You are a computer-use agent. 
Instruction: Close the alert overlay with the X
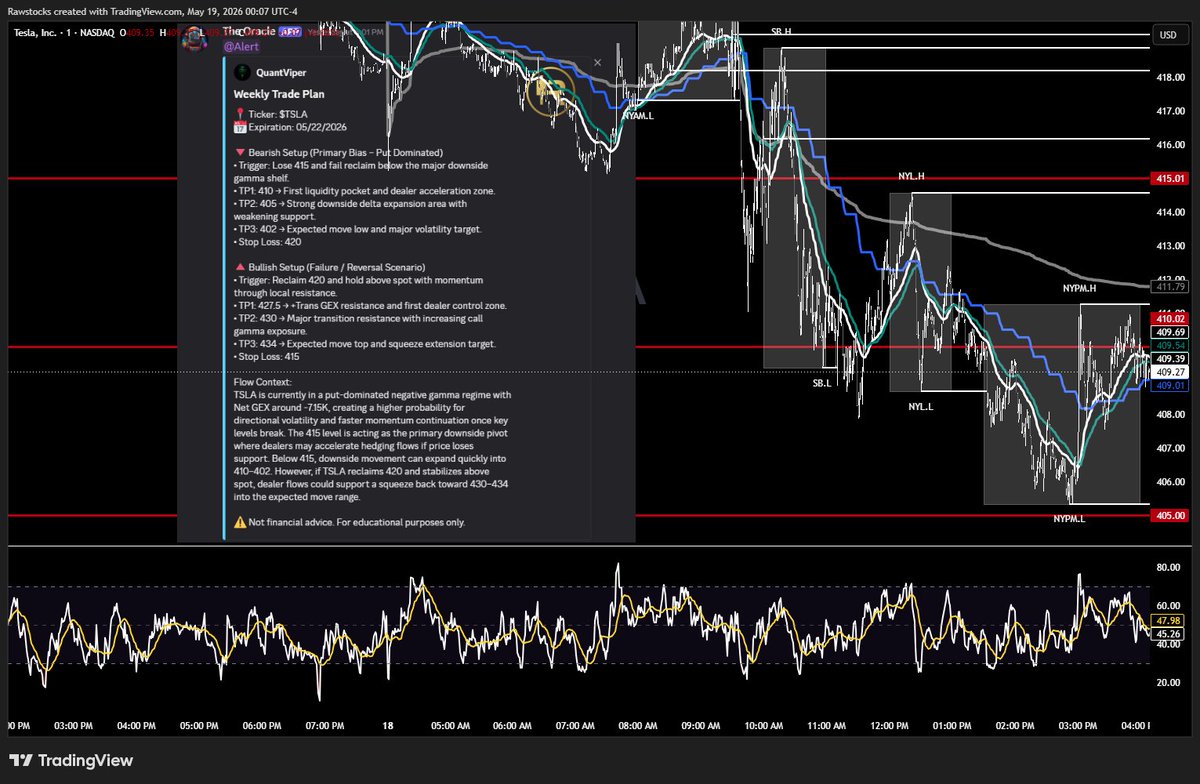597,62
